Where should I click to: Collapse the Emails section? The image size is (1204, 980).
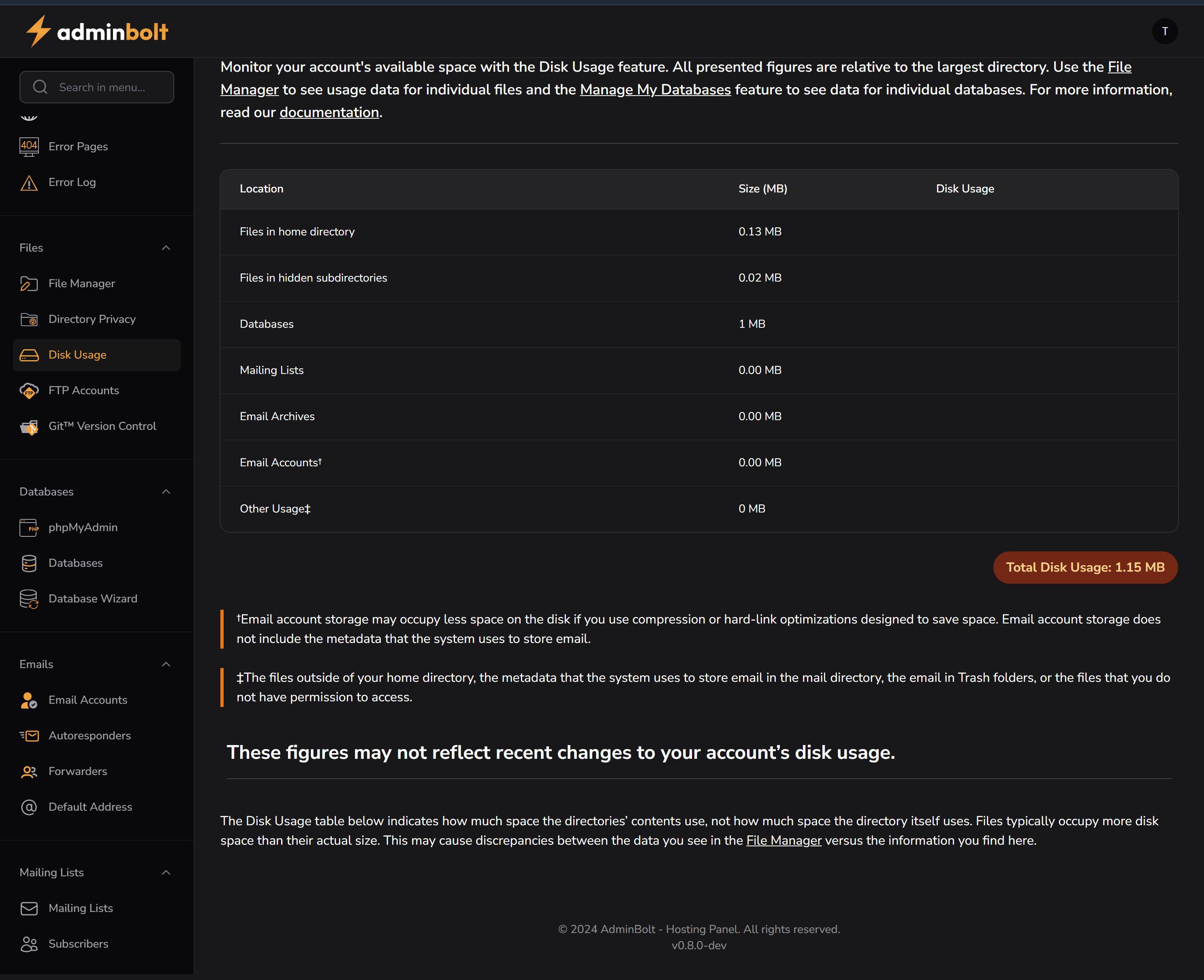(x=165, y=664)
